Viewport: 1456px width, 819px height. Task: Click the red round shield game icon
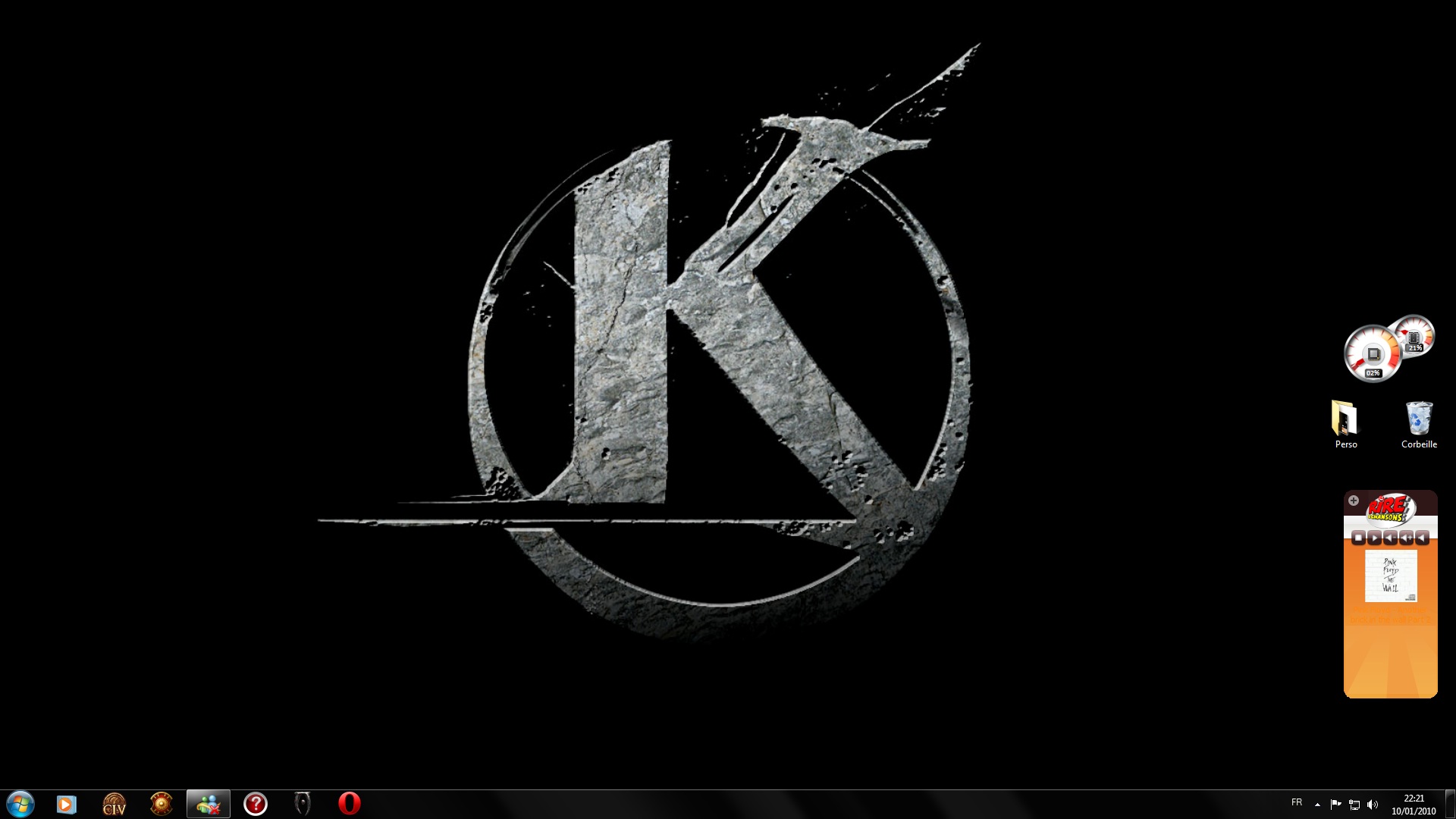(161, 804)
